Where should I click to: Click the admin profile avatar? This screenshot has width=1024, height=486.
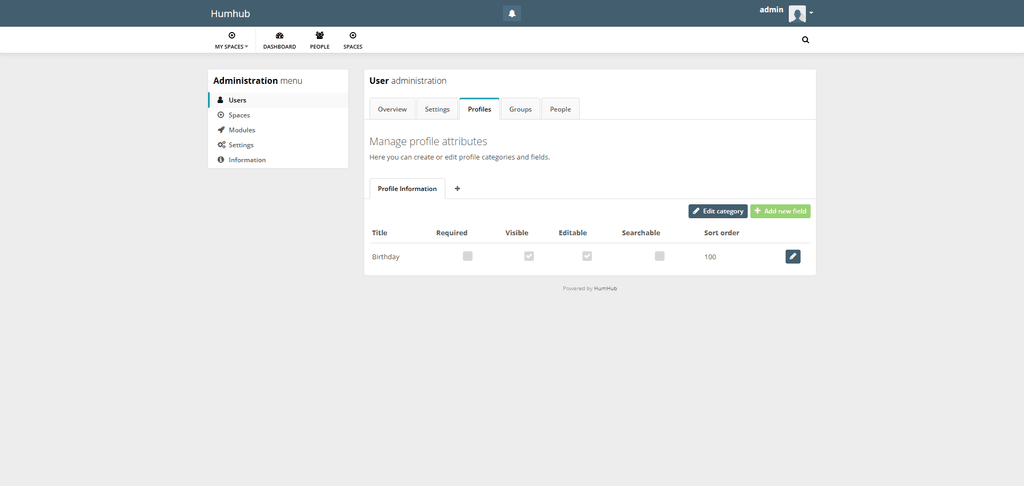coord(797,14)
